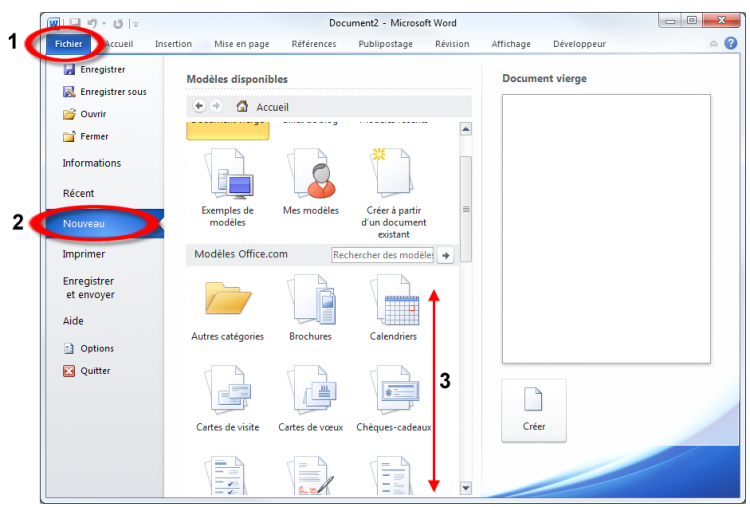Show the Récent documents list
The height and width of the screenshot is (507, 750).
[x=78, y=193]
